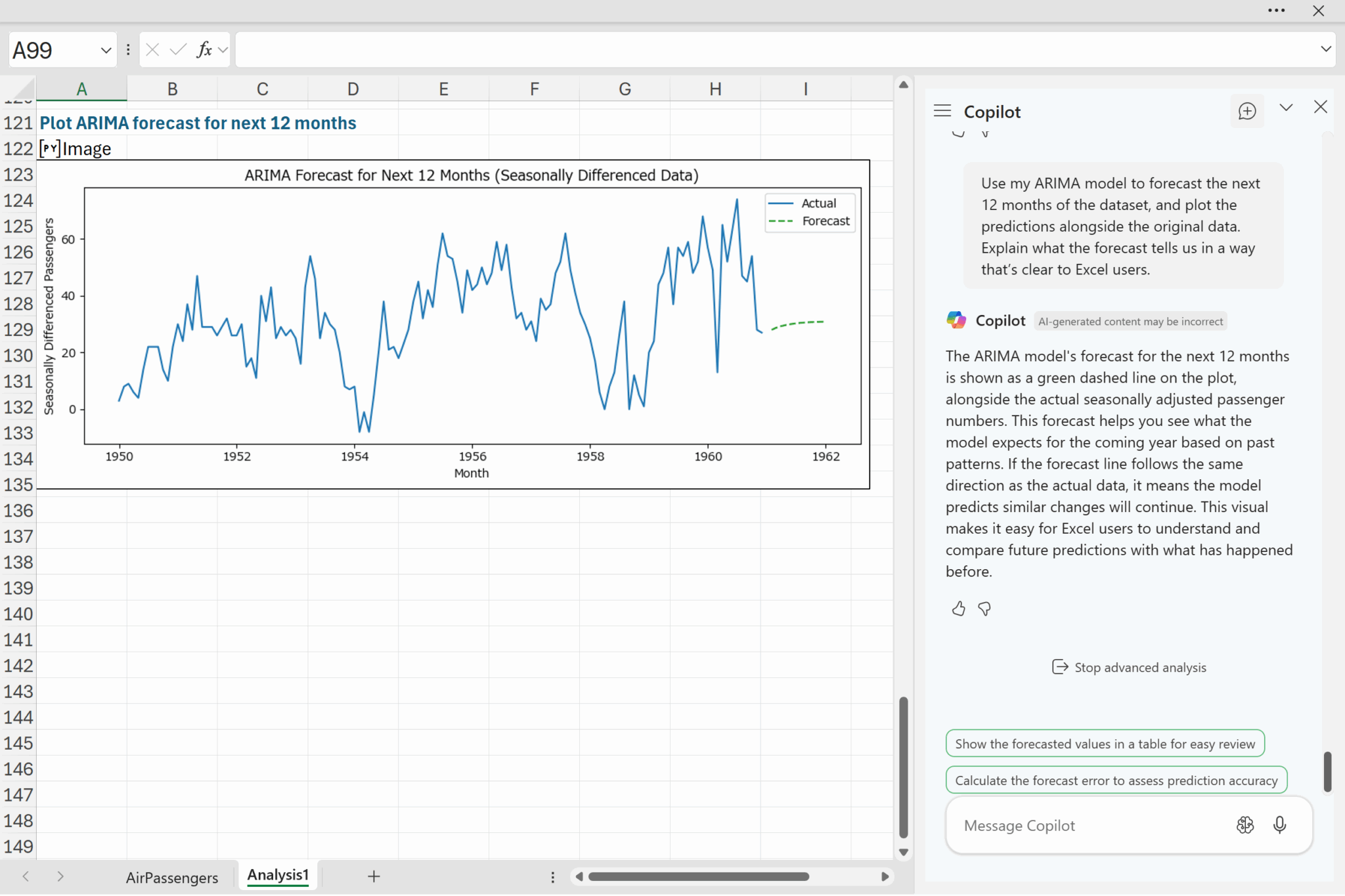Click the next sheet navigation arrow

tap(60, 876)
